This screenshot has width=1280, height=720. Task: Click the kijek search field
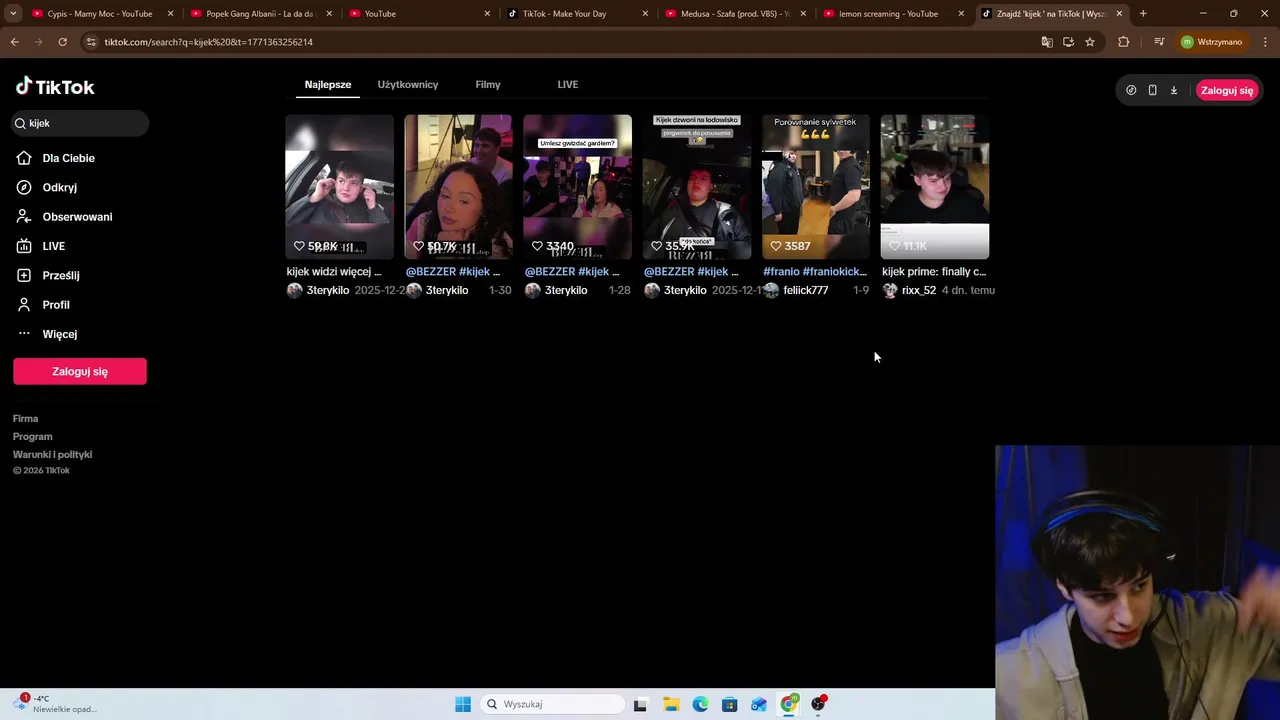tap(80, 123)
